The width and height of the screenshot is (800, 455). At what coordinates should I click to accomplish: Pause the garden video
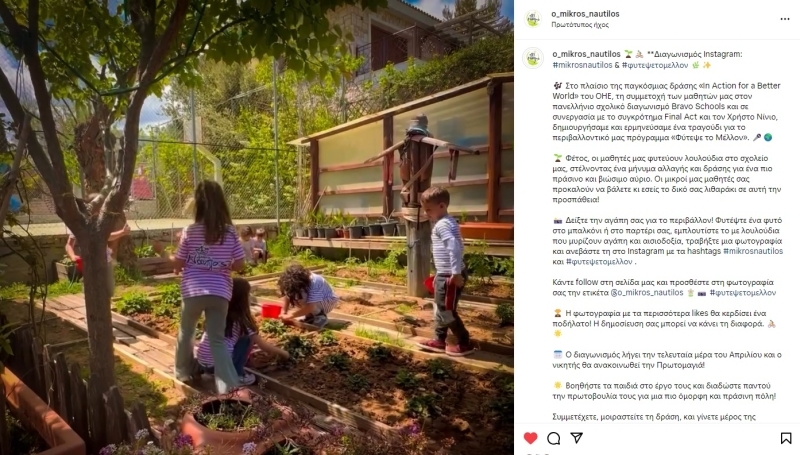tap(257, 228)
